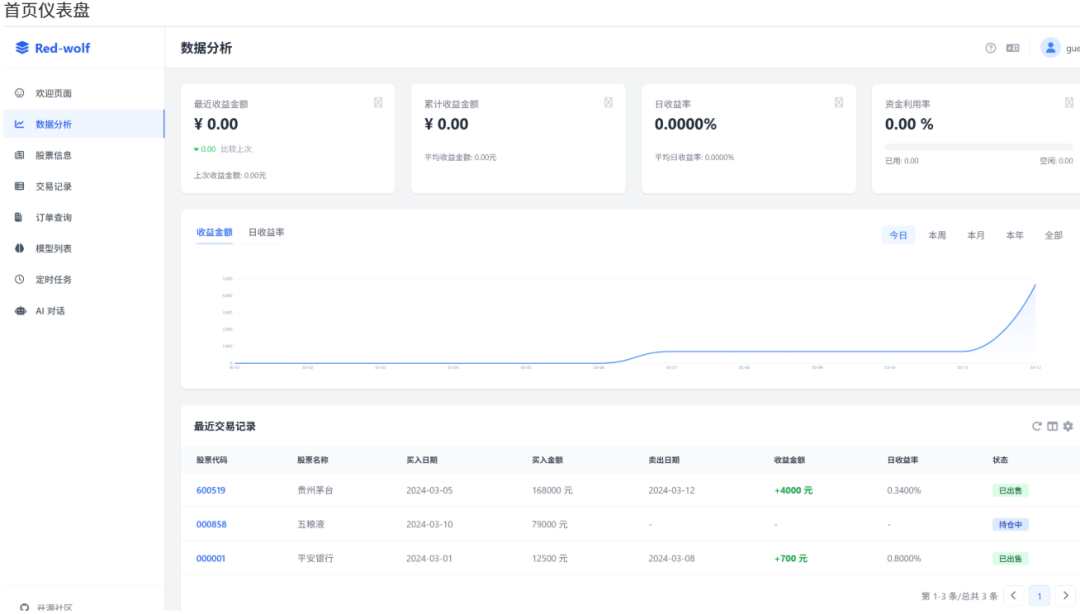Click the Red-wolf logo icon
Screen dimensions: 1080x614
[22, 48]
